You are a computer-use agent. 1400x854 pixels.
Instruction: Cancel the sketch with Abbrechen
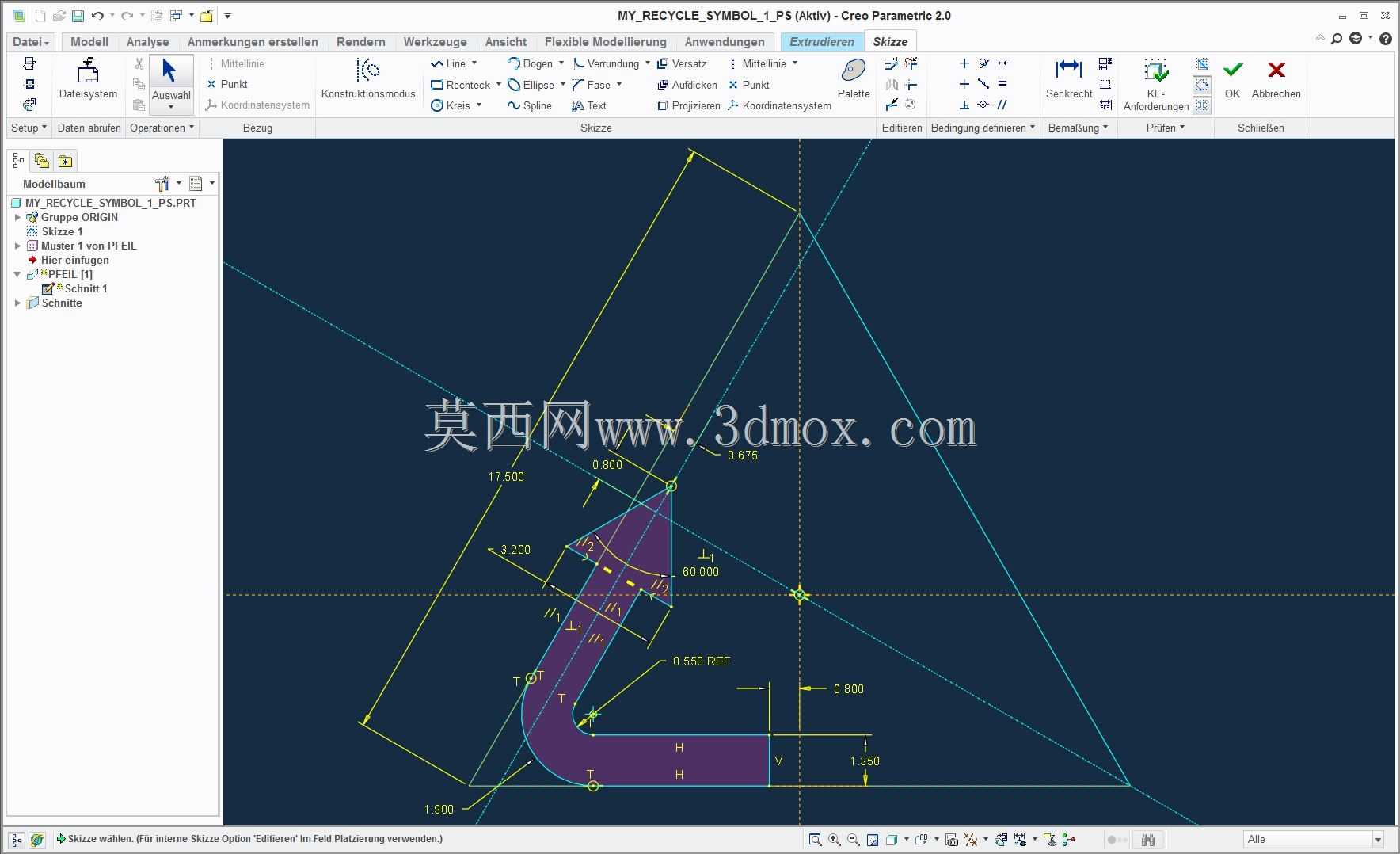[1276, 79]
